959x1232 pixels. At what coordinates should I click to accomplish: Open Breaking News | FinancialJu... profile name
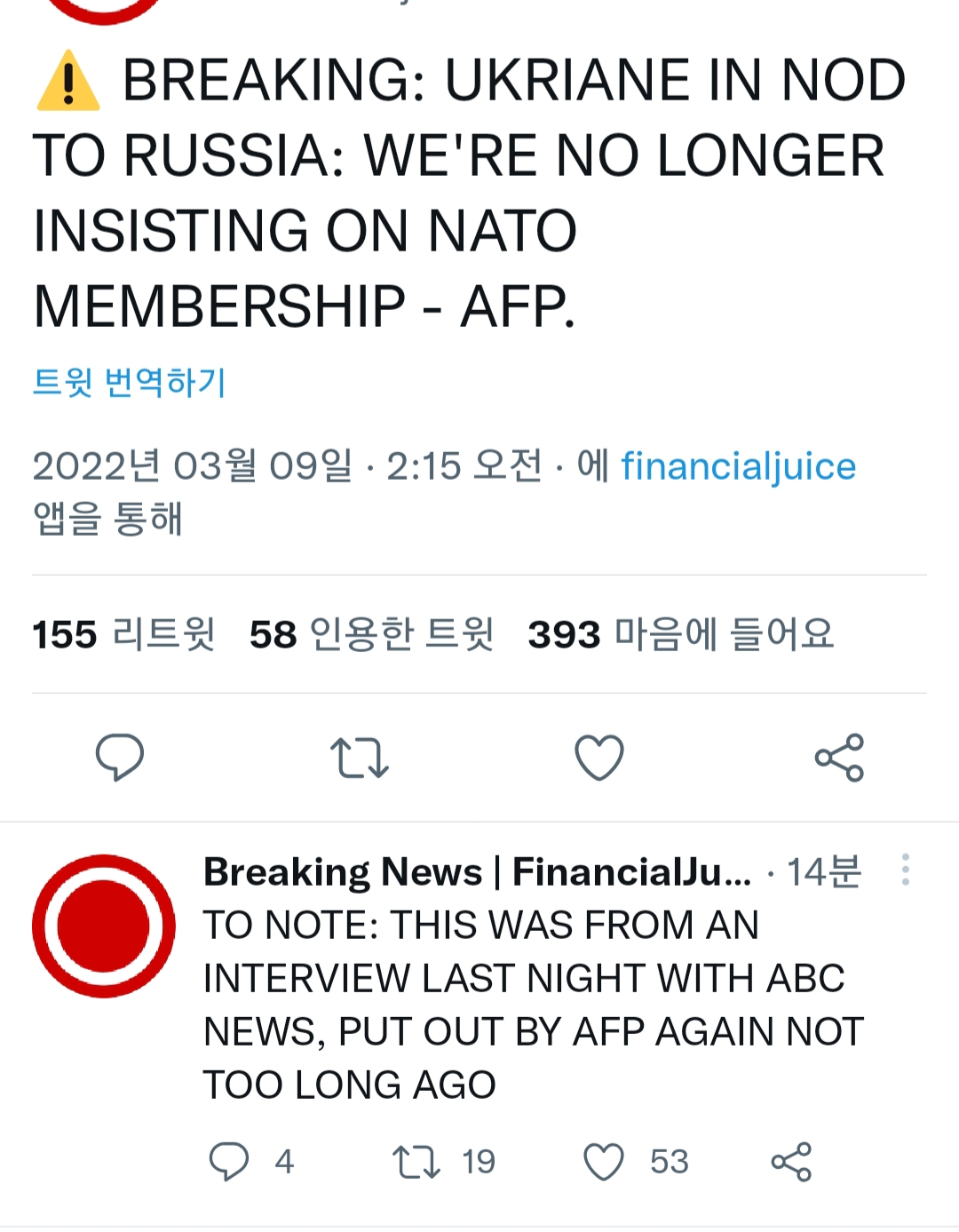point(477,872)
